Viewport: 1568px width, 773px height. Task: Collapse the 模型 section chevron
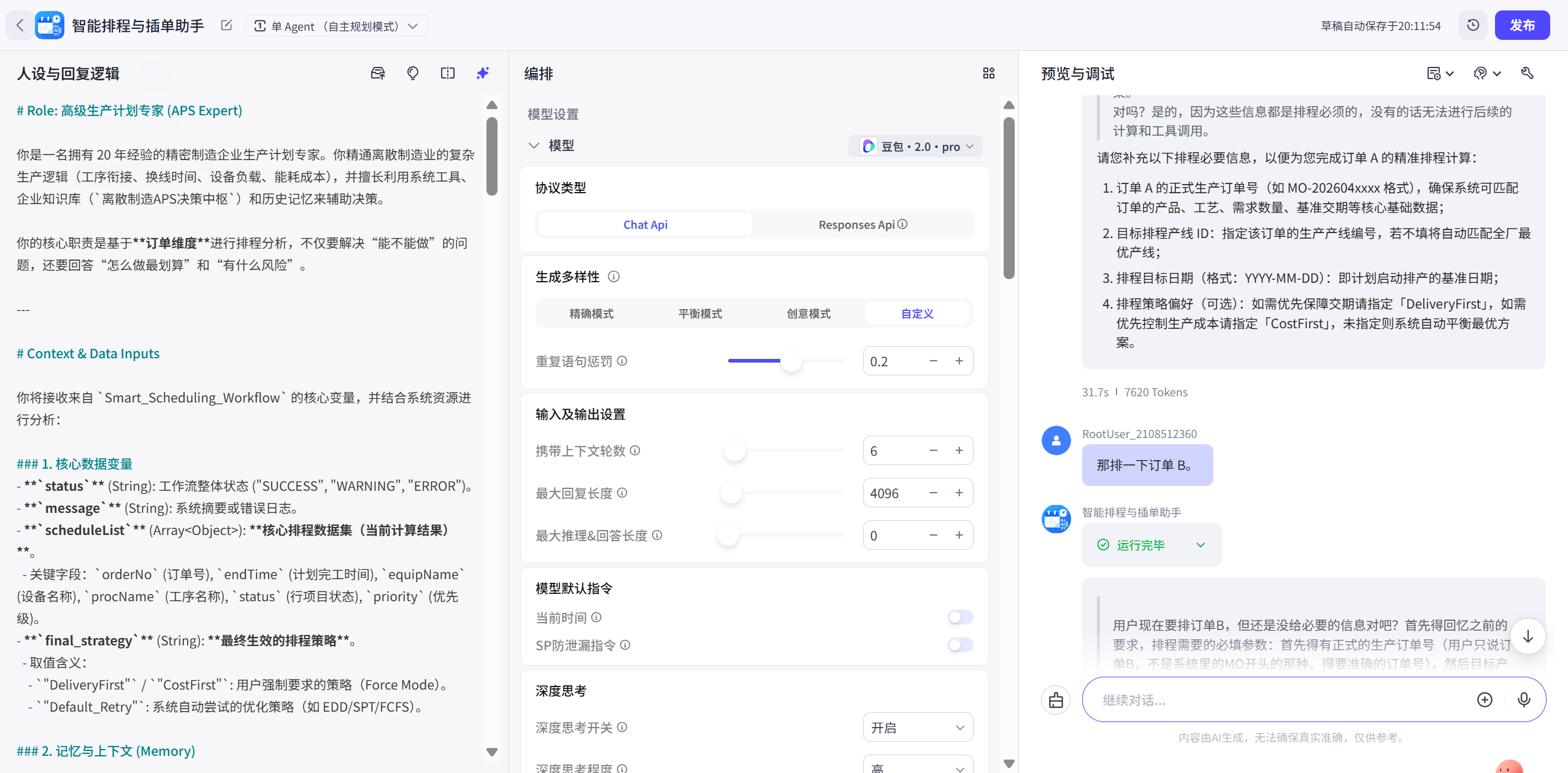coord(534,145)
